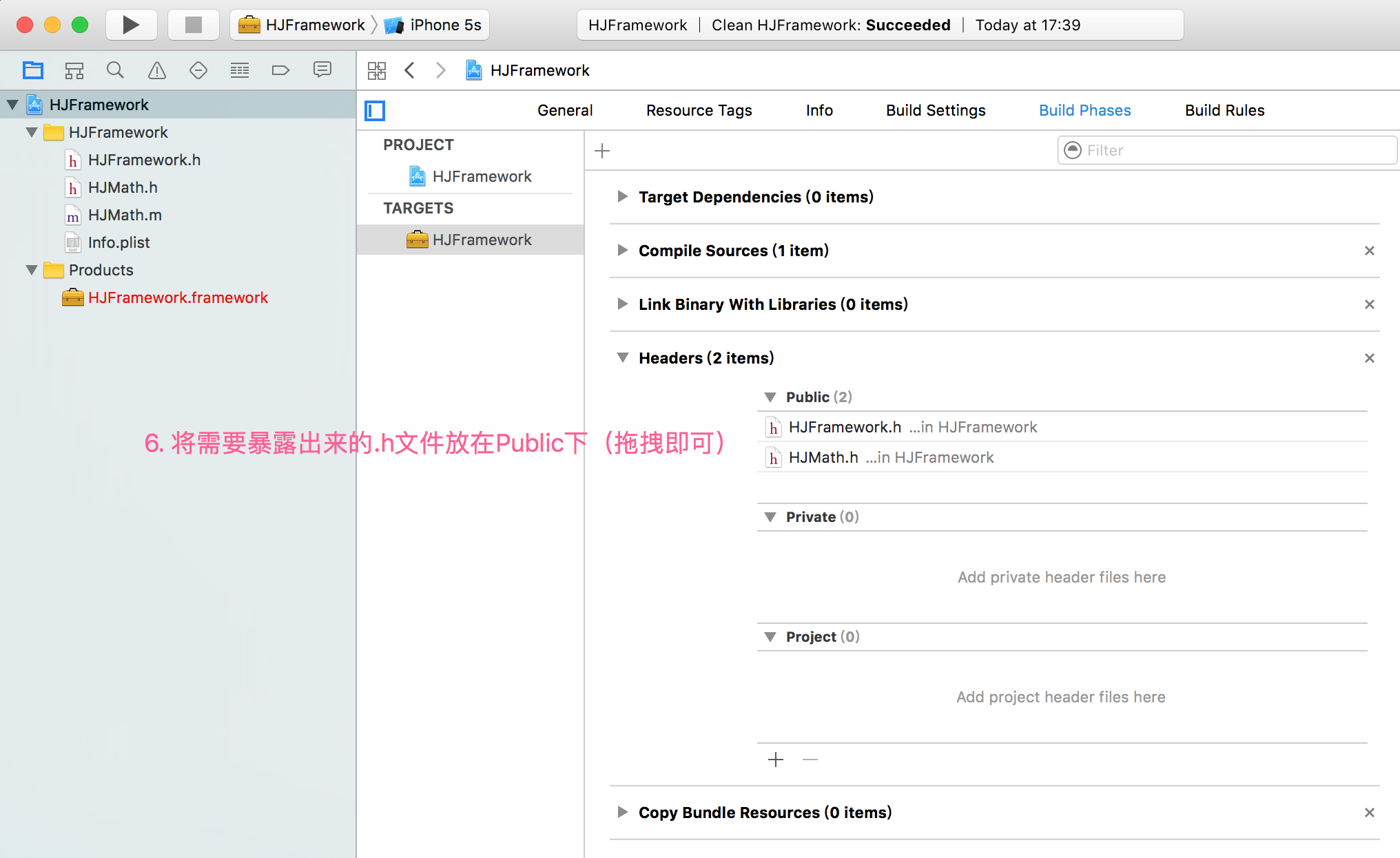Open the Debug navigator icon
Screen dimensions: 1400x858
pyautogui.click(x=240, y=70)
